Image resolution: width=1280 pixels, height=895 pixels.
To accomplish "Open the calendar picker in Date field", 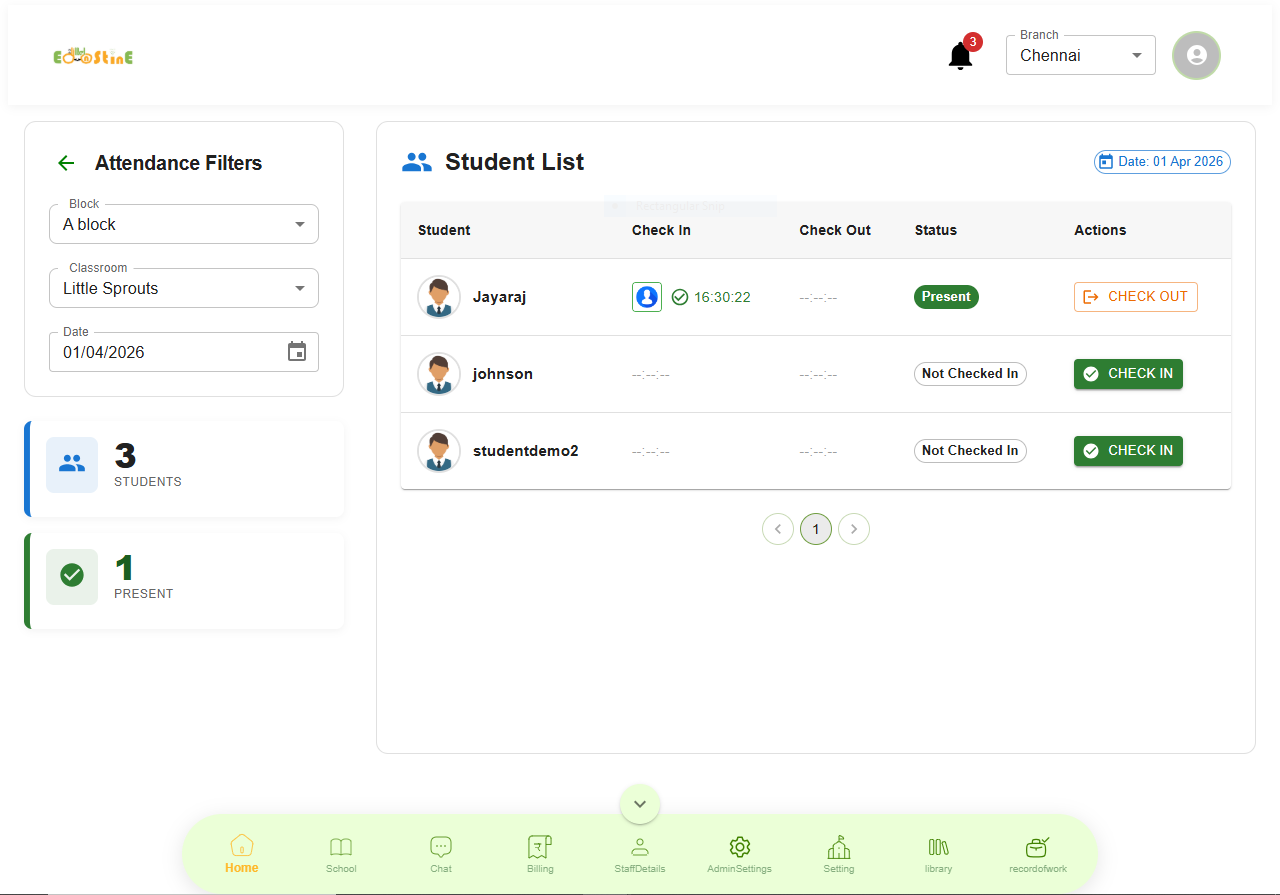I will pyautogui.click(x=297, y=352).
